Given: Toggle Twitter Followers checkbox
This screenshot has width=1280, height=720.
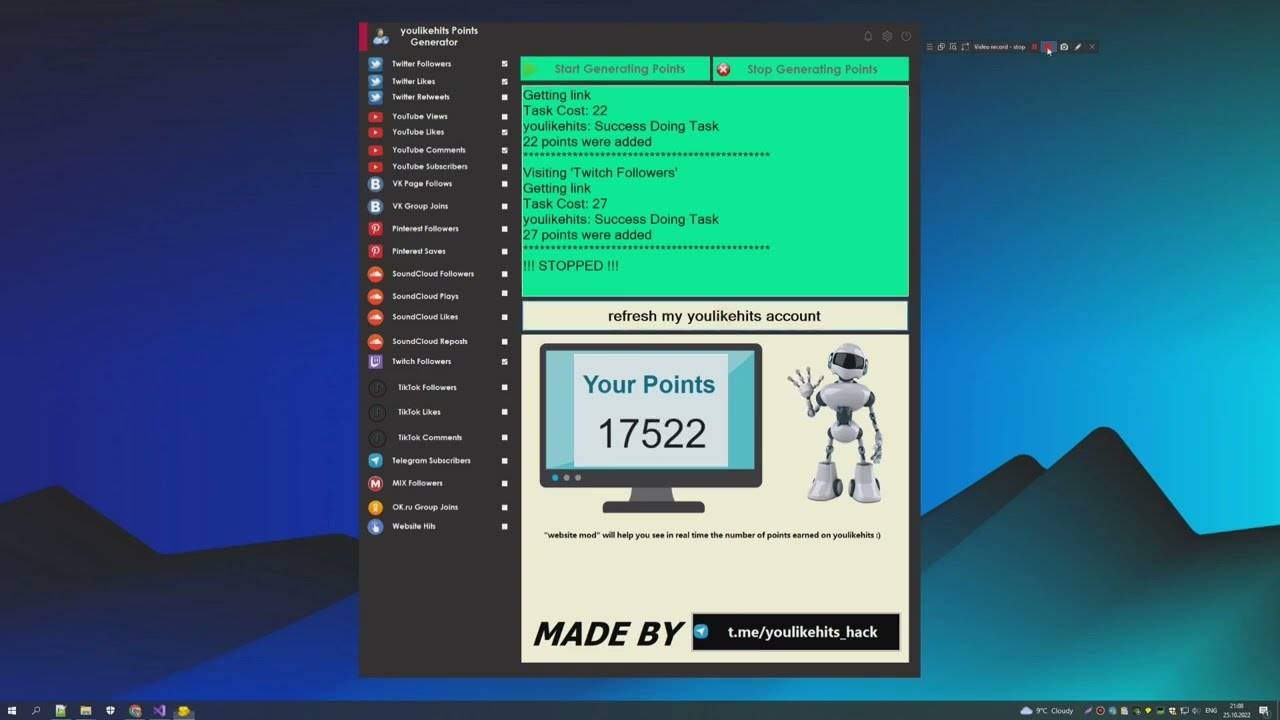Looking at the screenshot, I should point(505,64).
